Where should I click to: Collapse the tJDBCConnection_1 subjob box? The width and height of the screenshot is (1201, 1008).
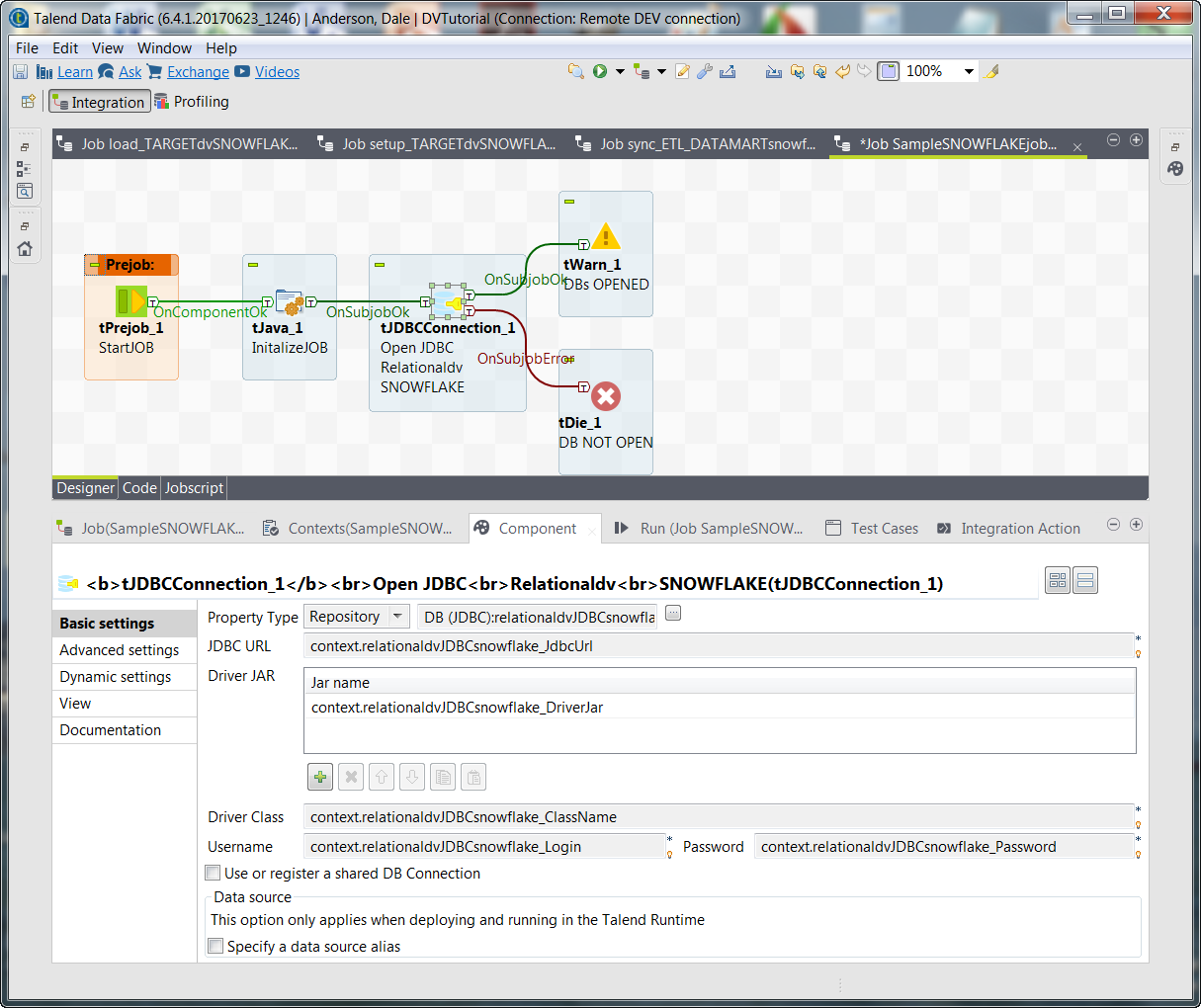click(x=380, y=265)
